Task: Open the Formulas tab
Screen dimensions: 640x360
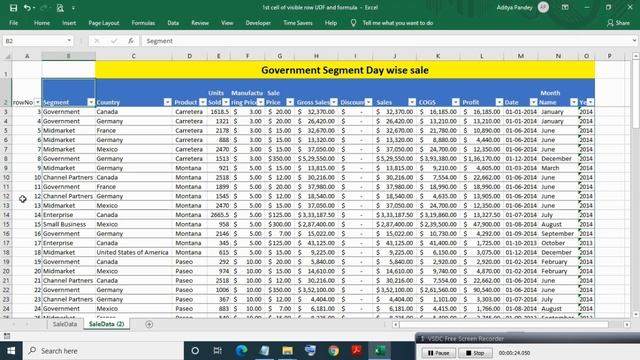Action: (143, 23)
